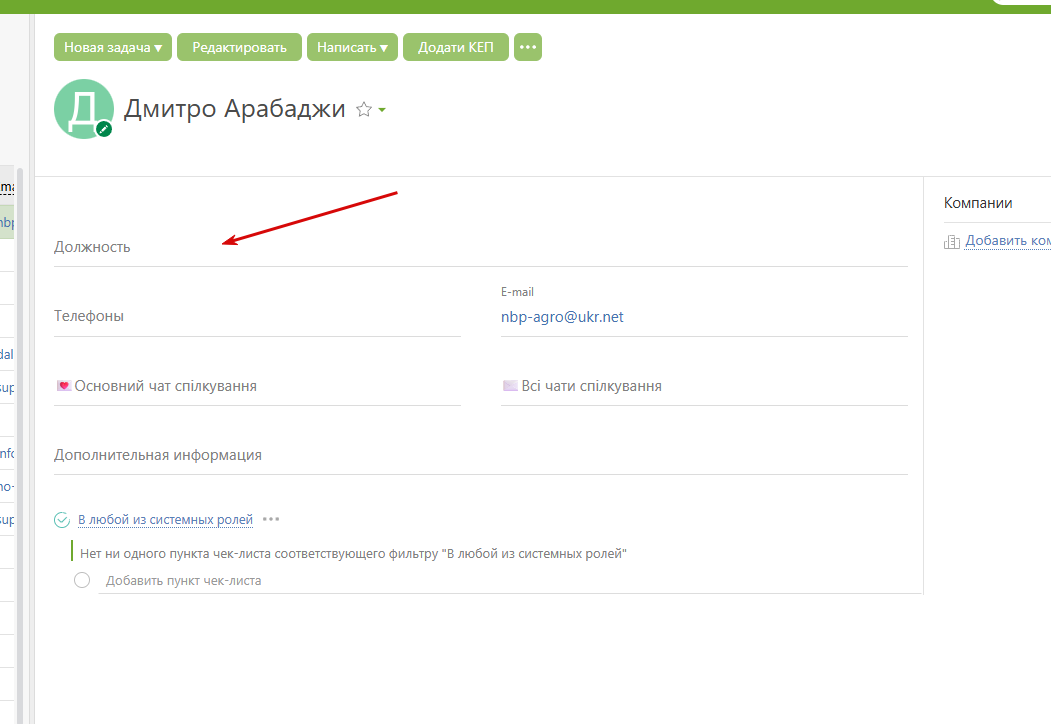Click the Добавить компанию link
1051x724 pixels.
[x=1007, y=241]
